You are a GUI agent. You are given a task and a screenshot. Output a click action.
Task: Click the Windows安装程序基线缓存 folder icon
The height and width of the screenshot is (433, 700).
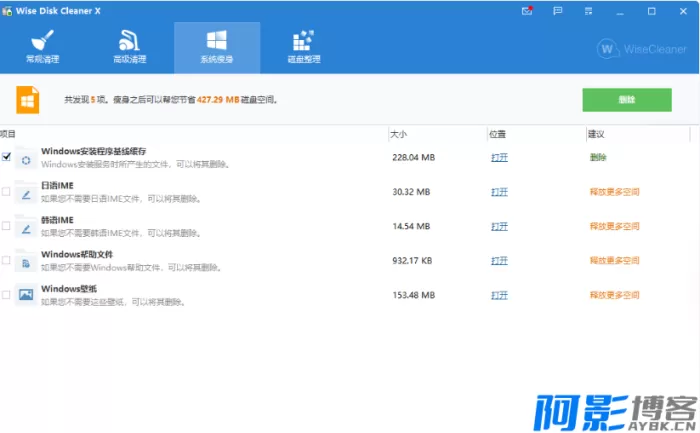(x=25, y=158)
